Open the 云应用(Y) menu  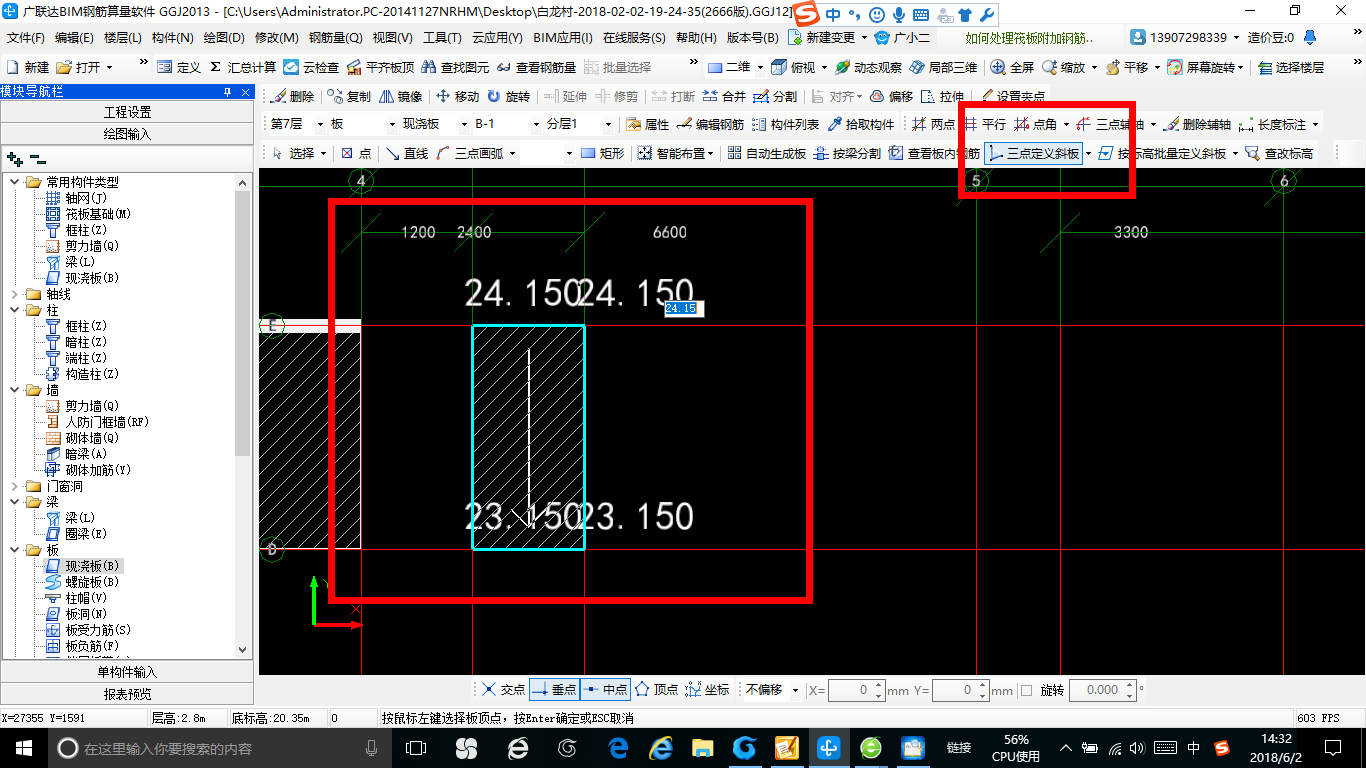point(497,38)
